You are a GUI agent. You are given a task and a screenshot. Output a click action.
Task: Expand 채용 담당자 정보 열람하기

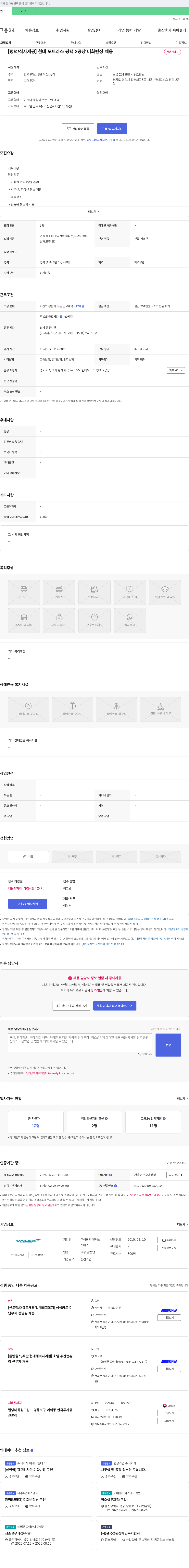pos(115,1006)
